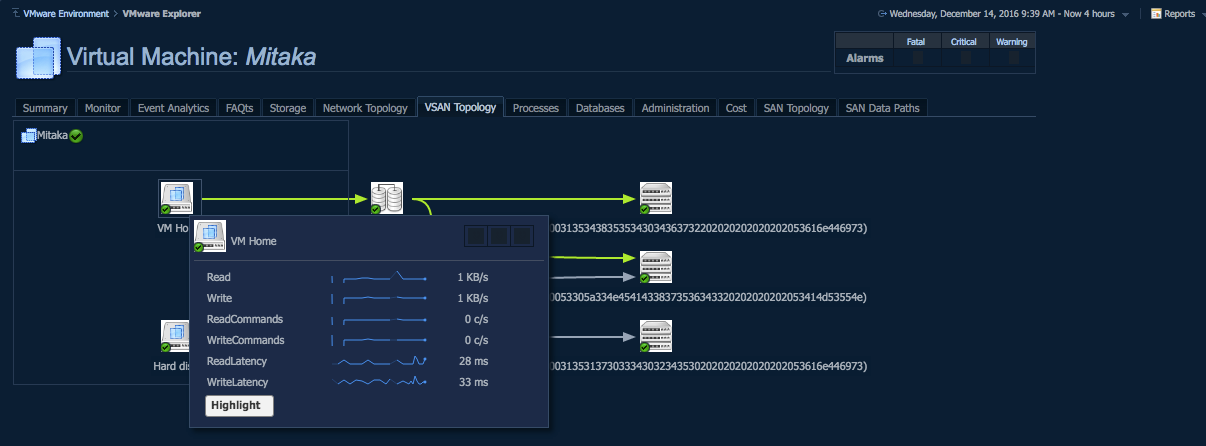Click the Warning alarms count cell

coord(1012,59)
